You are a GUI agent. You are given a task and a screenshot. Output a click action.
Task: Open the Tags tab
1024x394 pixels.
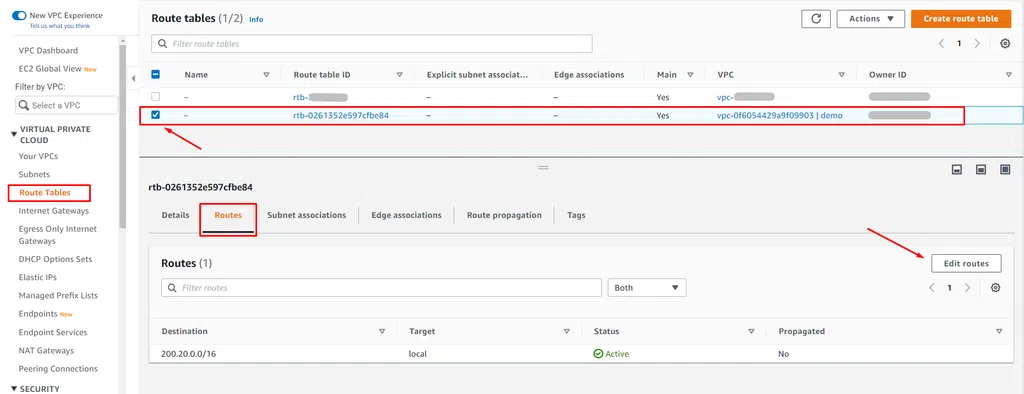click(576, 215)
